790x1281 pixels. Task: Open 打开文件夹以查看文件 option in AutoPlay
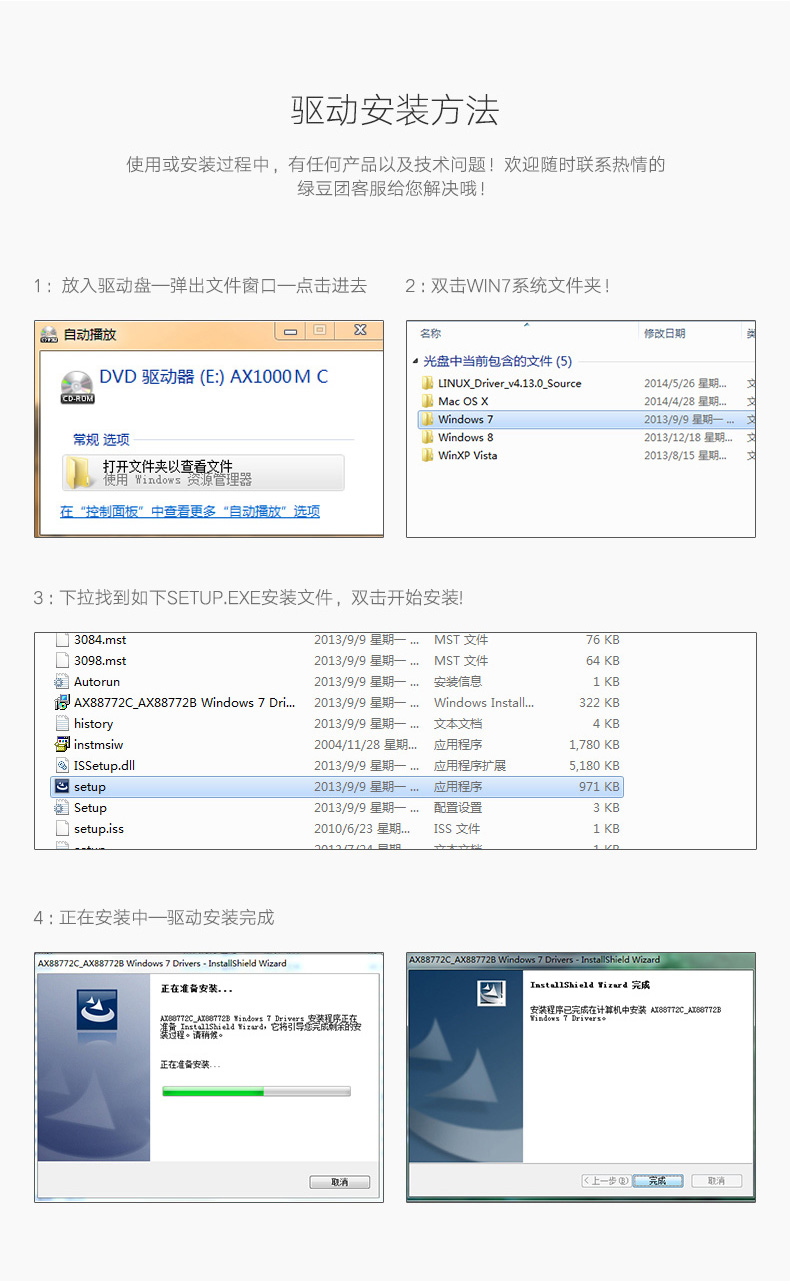tap(203, 472)
